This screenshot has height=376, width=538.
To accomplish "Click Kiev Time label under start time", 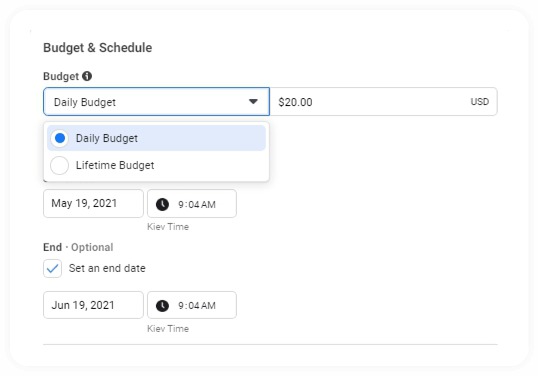I will pyautogui.click(x=168, y=226).
